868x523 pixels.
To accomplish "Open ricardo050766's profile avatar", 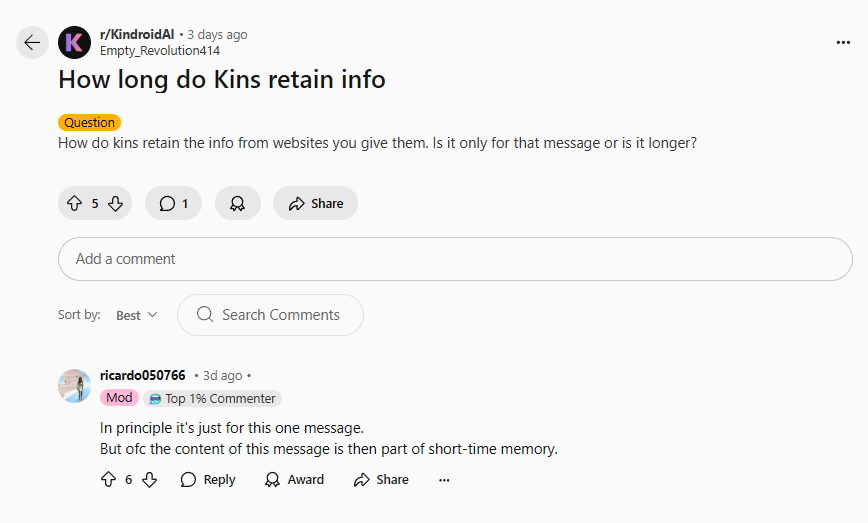I will click(74, 386).
